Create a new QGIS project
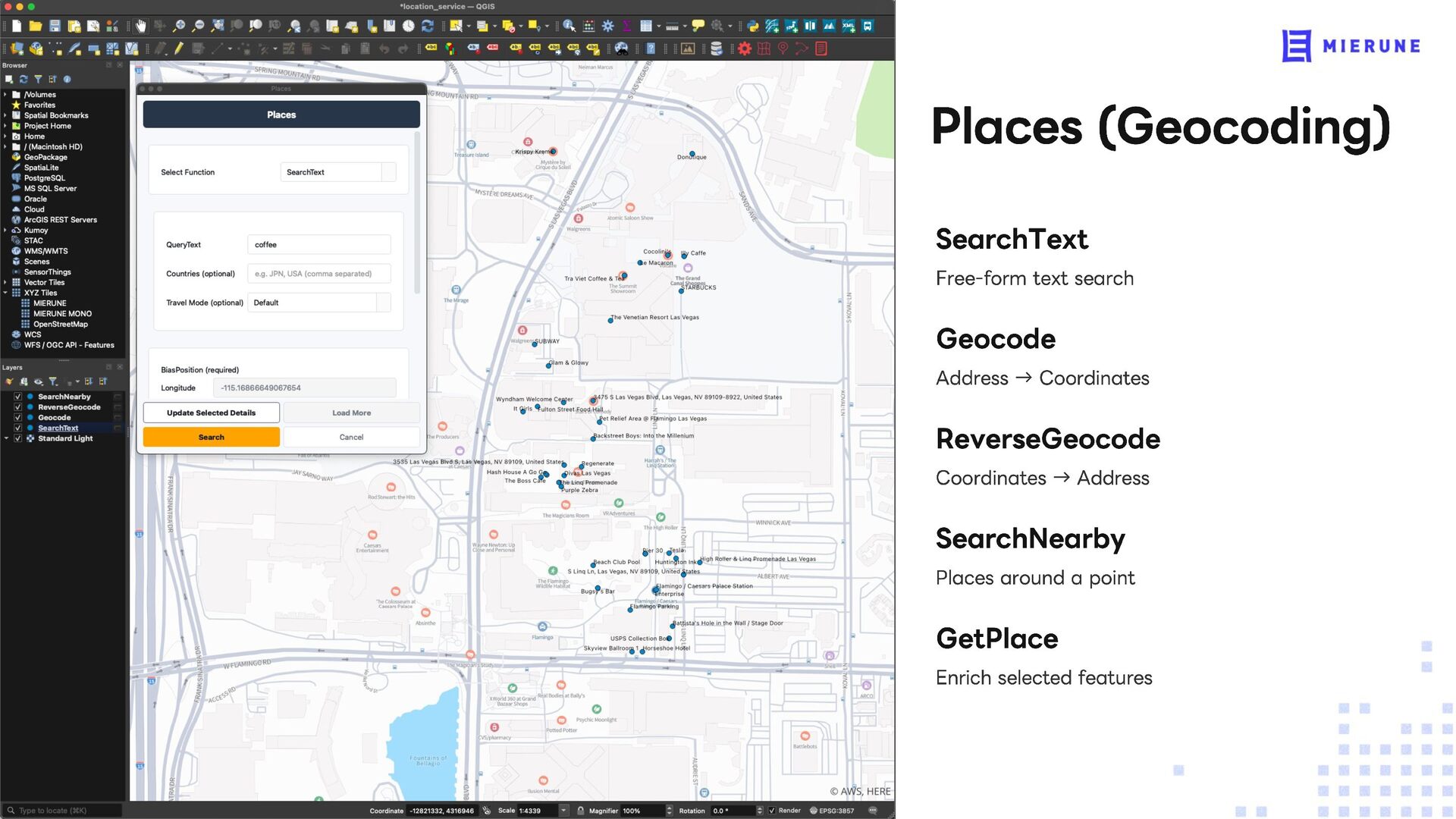Screen dimensions: 1456x819 tap(17, 26)
